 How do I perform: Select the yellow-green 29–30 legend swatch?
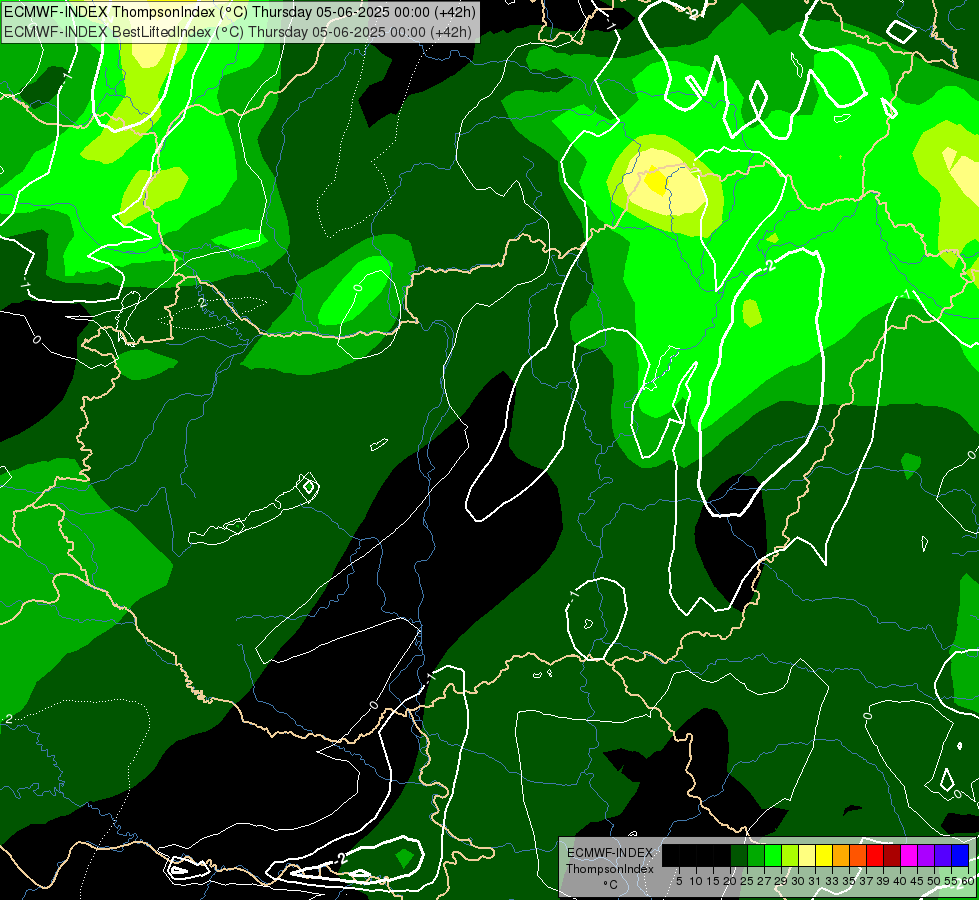[x=790, y=855]
